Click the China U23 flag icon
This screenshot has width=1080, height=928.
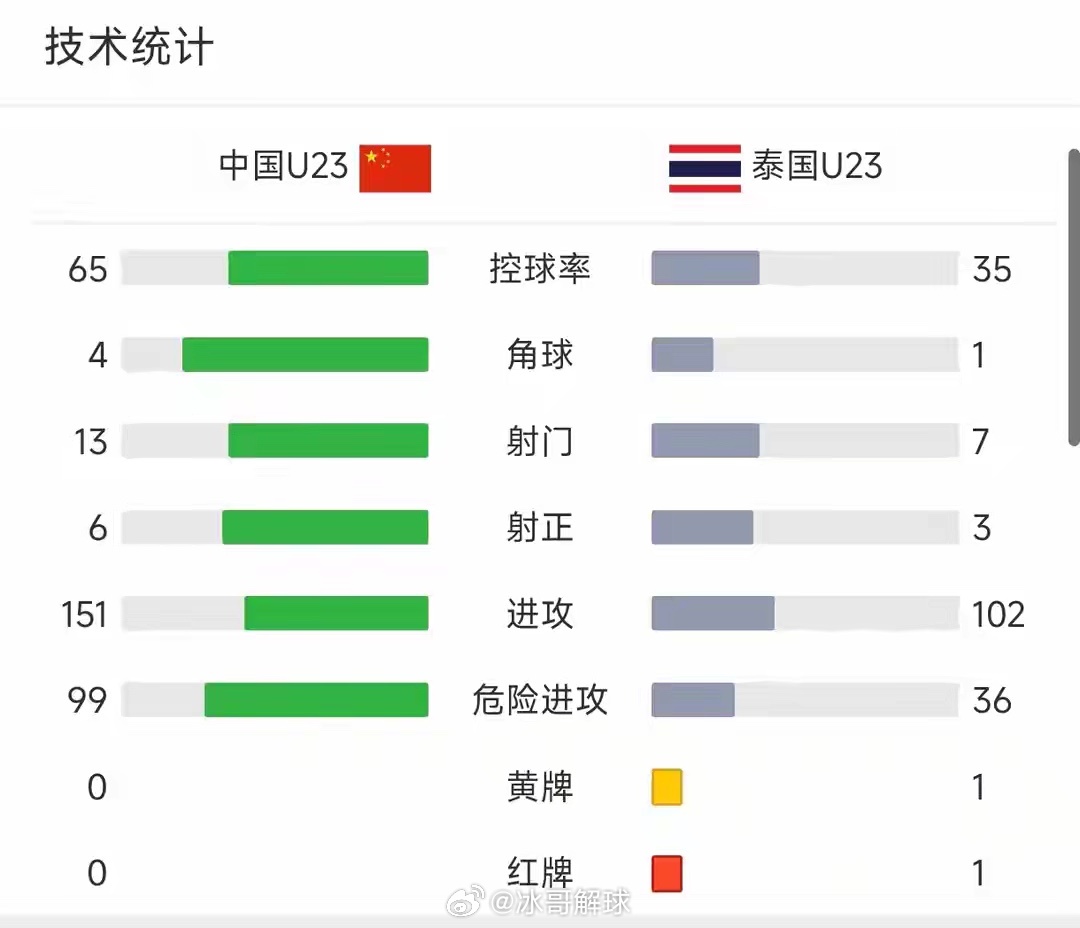coord(394,167)
